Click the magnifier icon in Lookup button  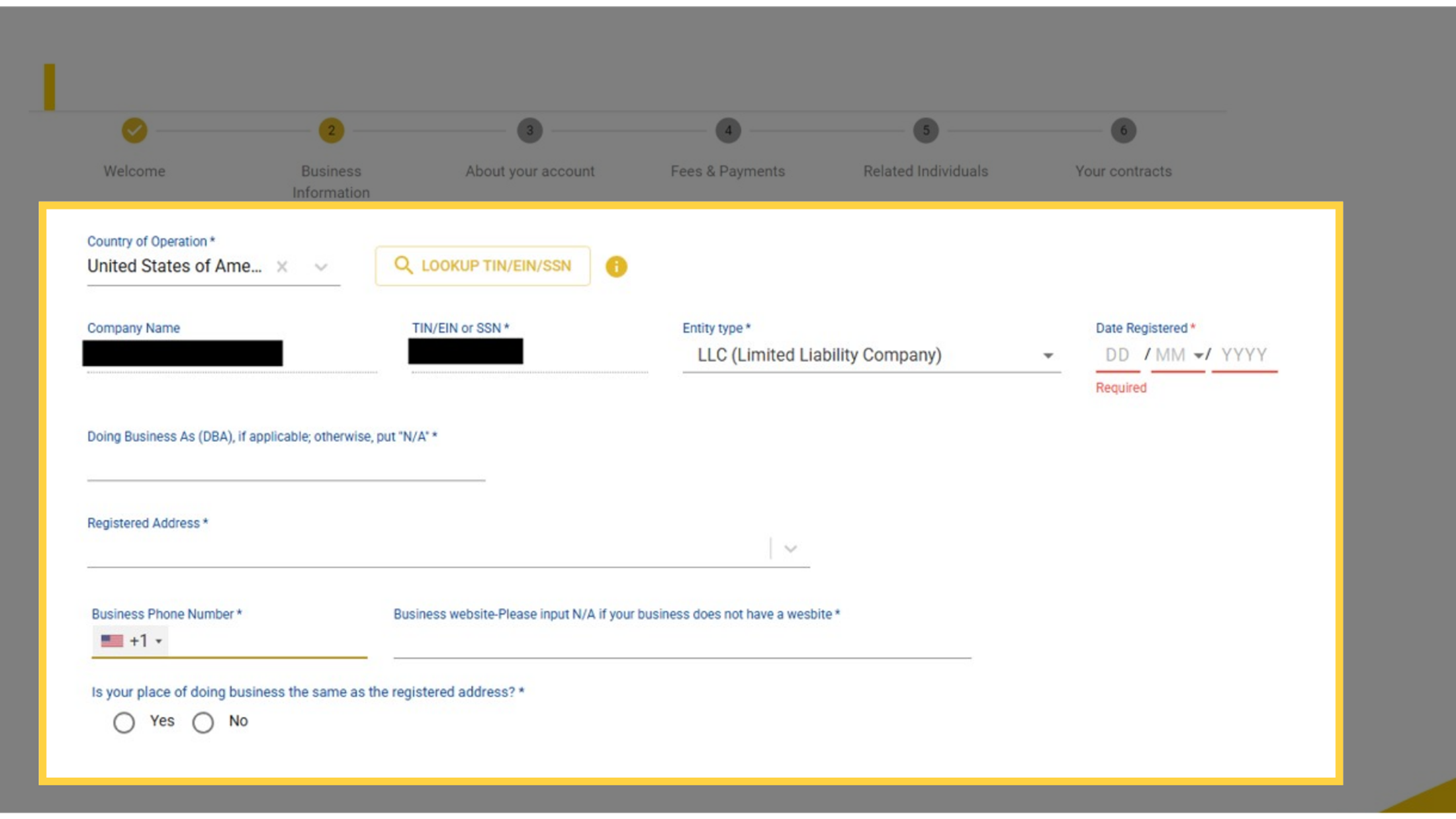click(x=403, y=265)
